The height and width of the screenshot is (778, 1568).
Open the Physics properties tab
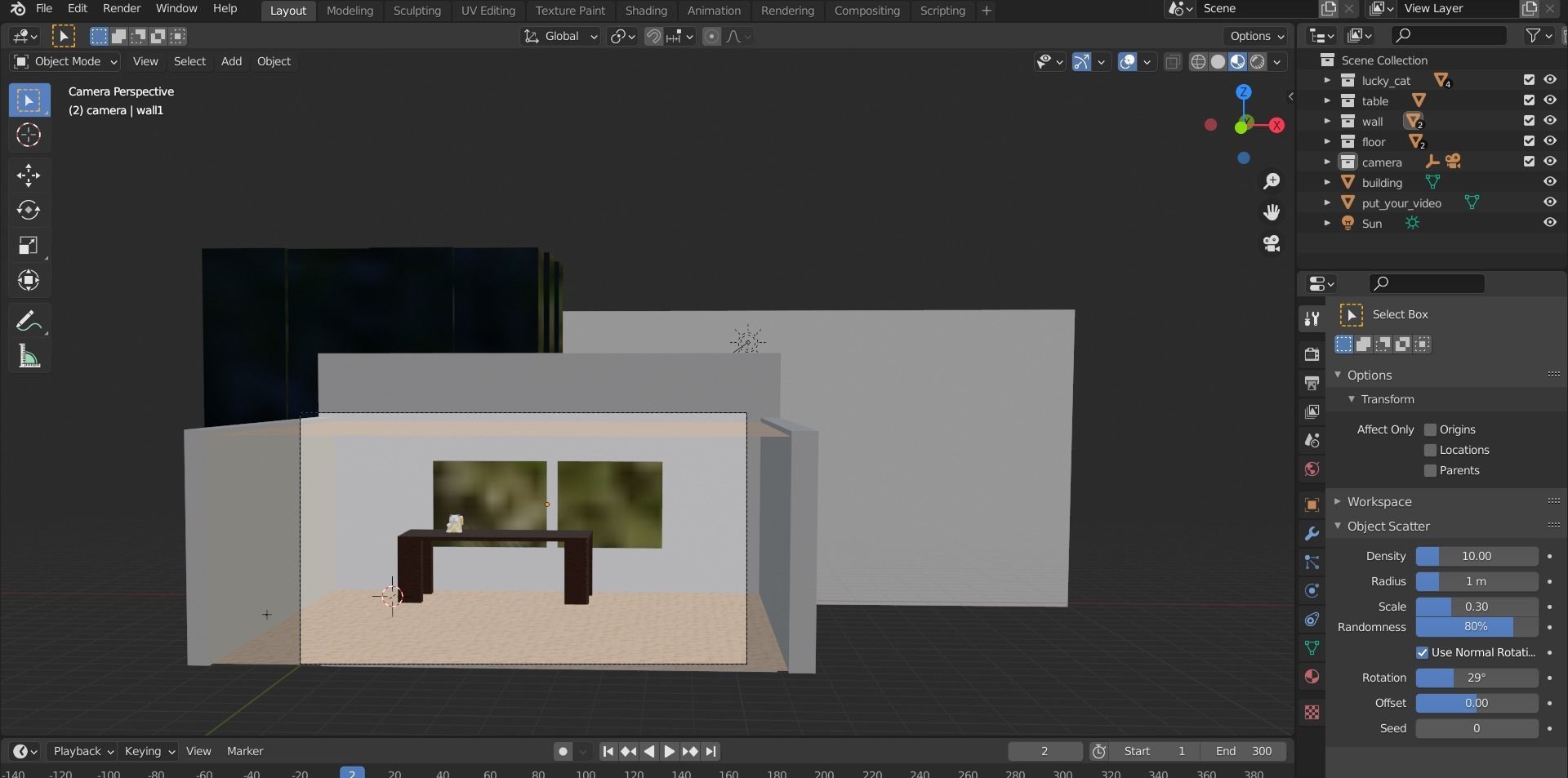1312,590
